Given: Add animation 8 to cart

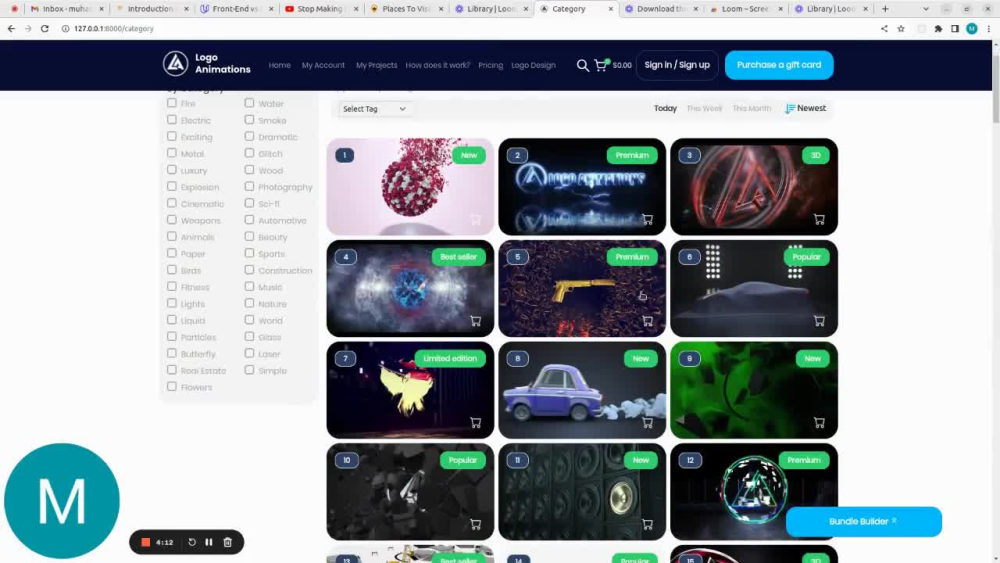Looking at the screenshot, I should 647,423.
